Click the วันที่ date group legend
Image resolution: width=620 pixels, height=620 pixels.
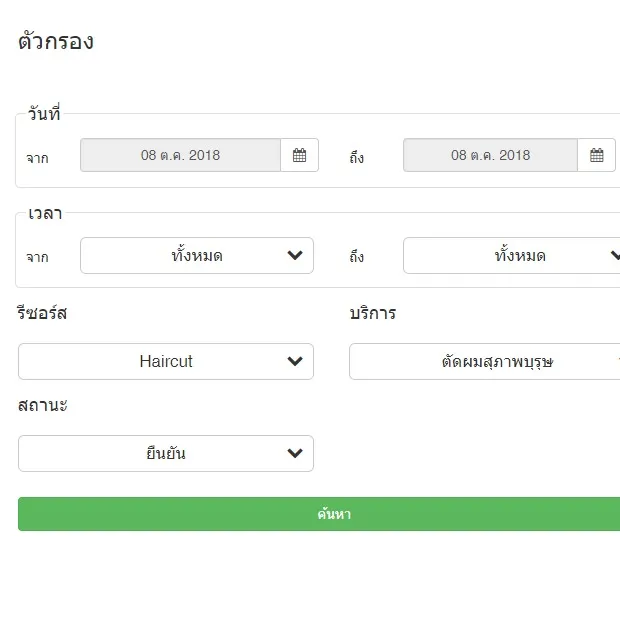(x=44, y=113)
